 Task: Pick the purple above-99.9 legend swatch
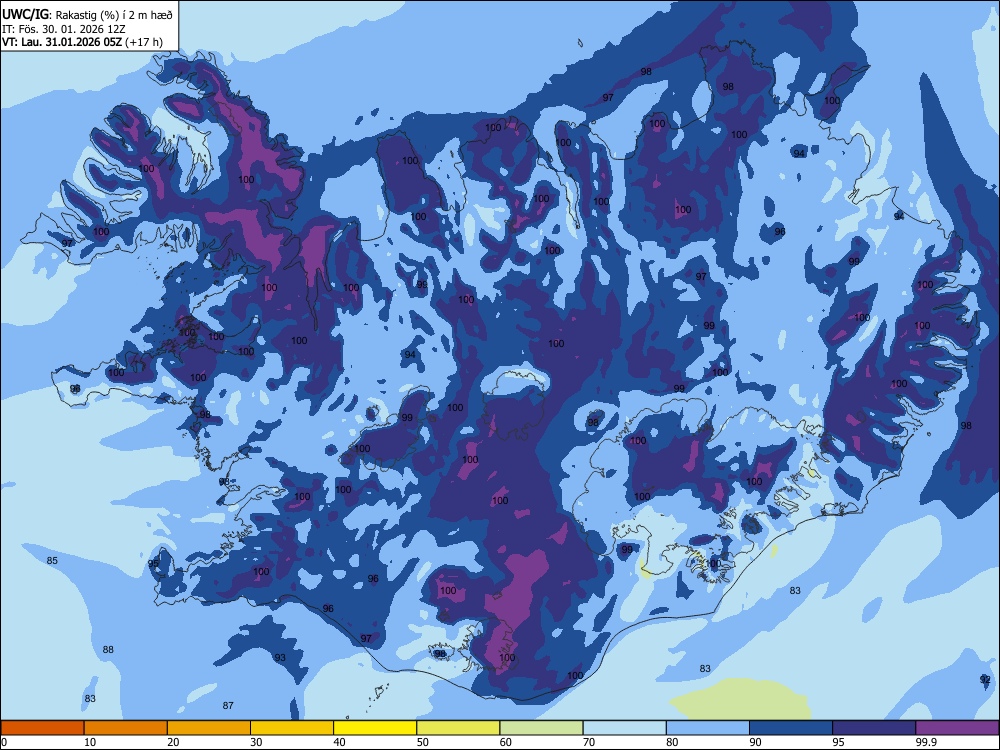click(x=957, y=728)
